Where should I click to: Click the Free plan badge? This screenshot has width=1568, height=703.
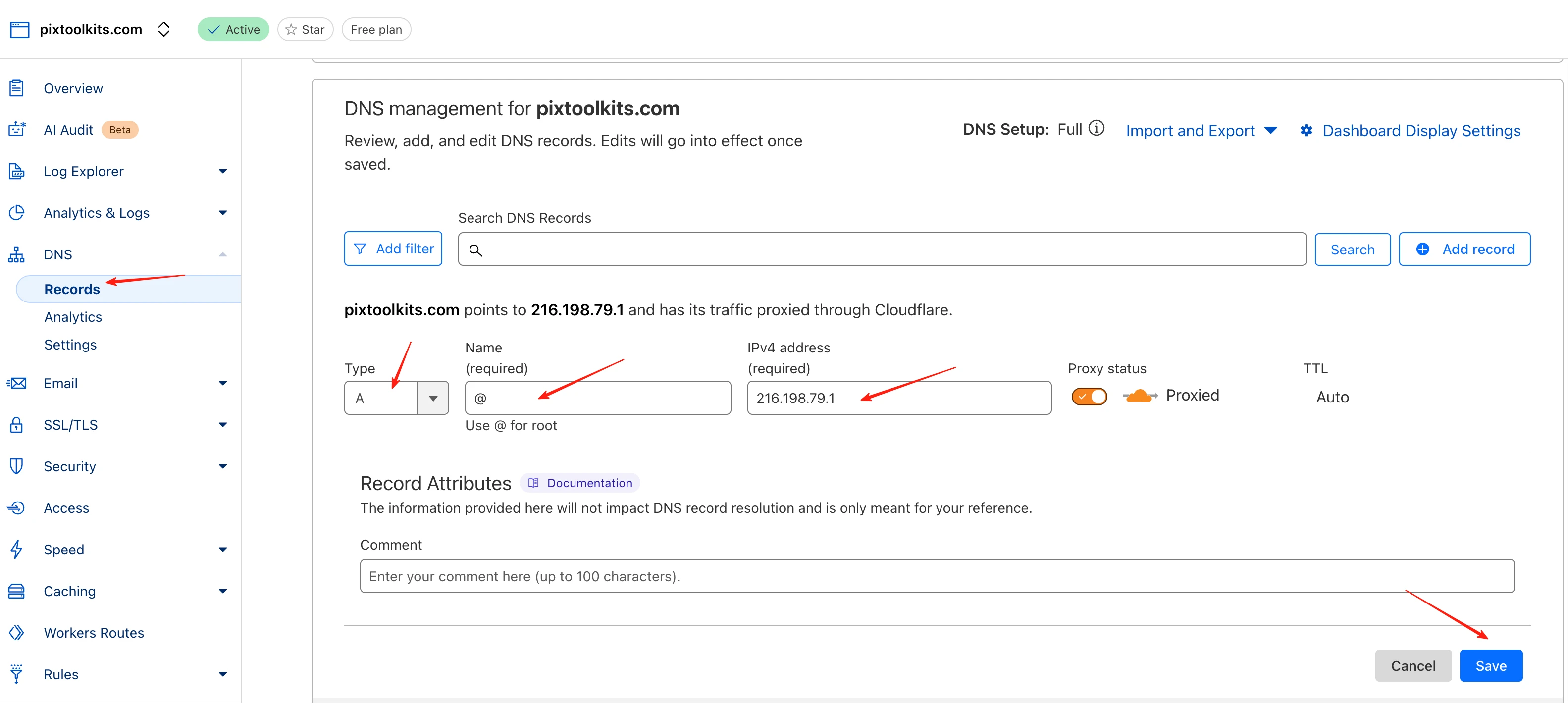coord(376,29)
